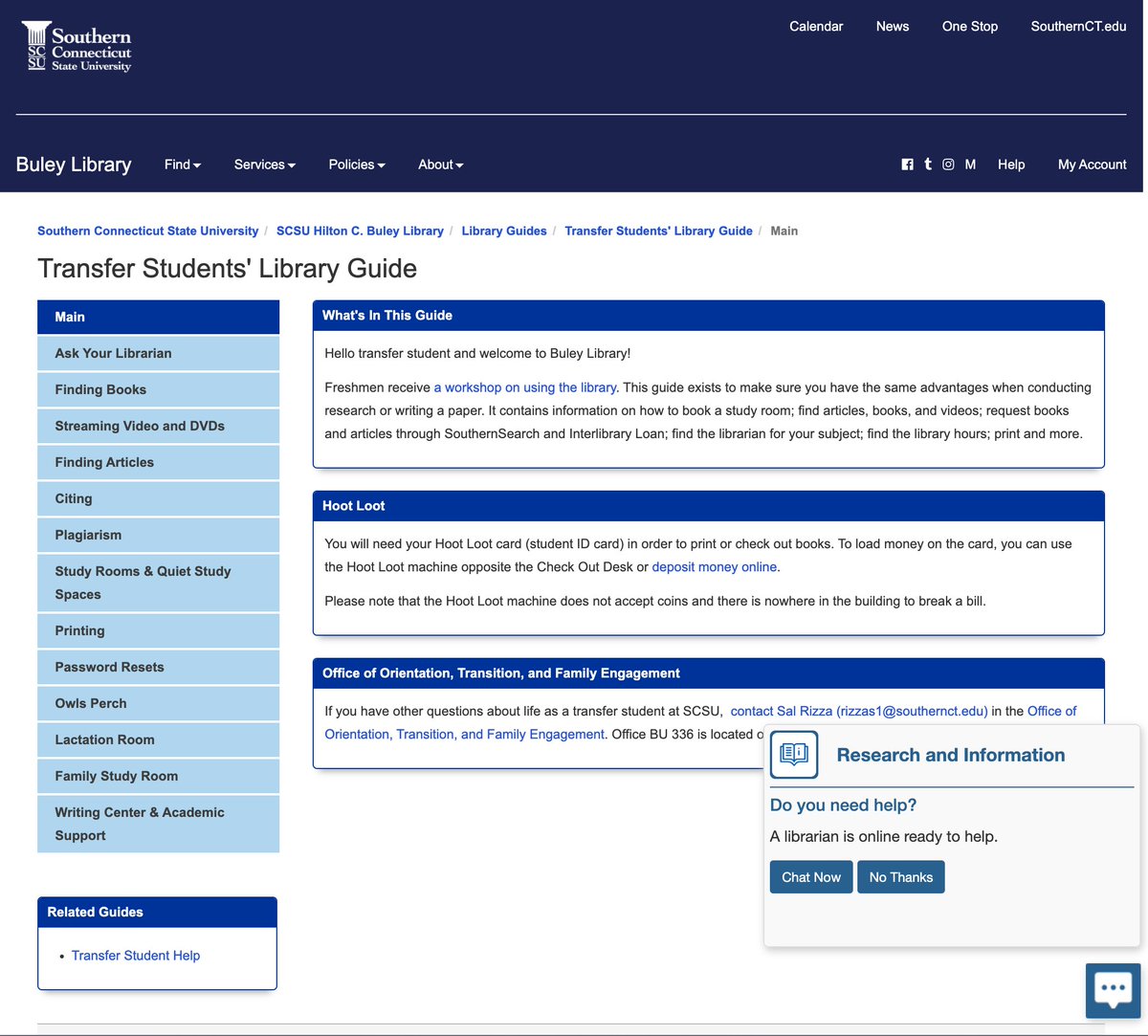This screenshot has width=1148, height=1036.
Task: Click Library Guides breadcrumb
Action: coord(504,231)
